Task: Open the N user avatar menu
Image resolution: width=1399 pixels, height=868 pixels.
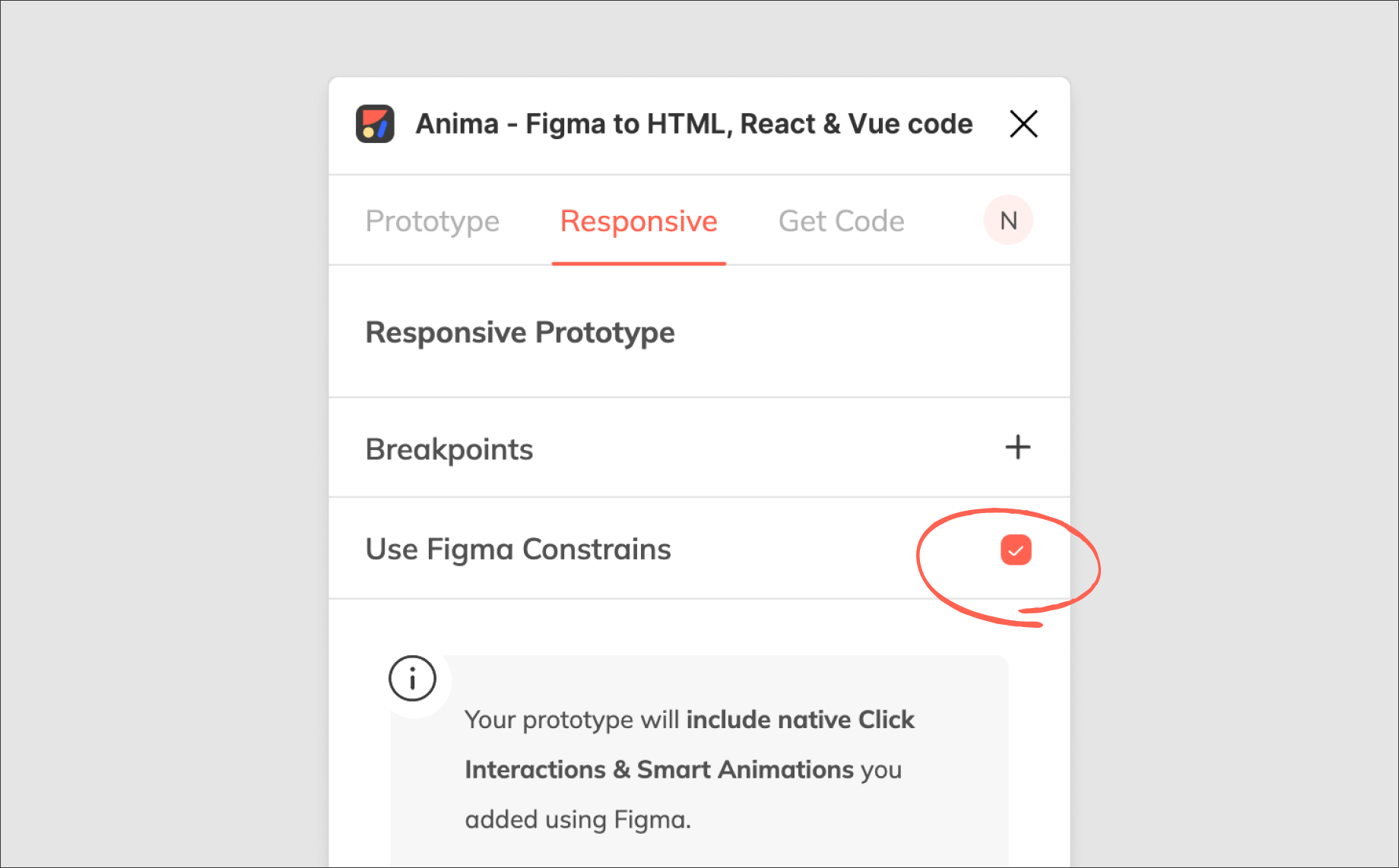Action: pos(1008,220)
